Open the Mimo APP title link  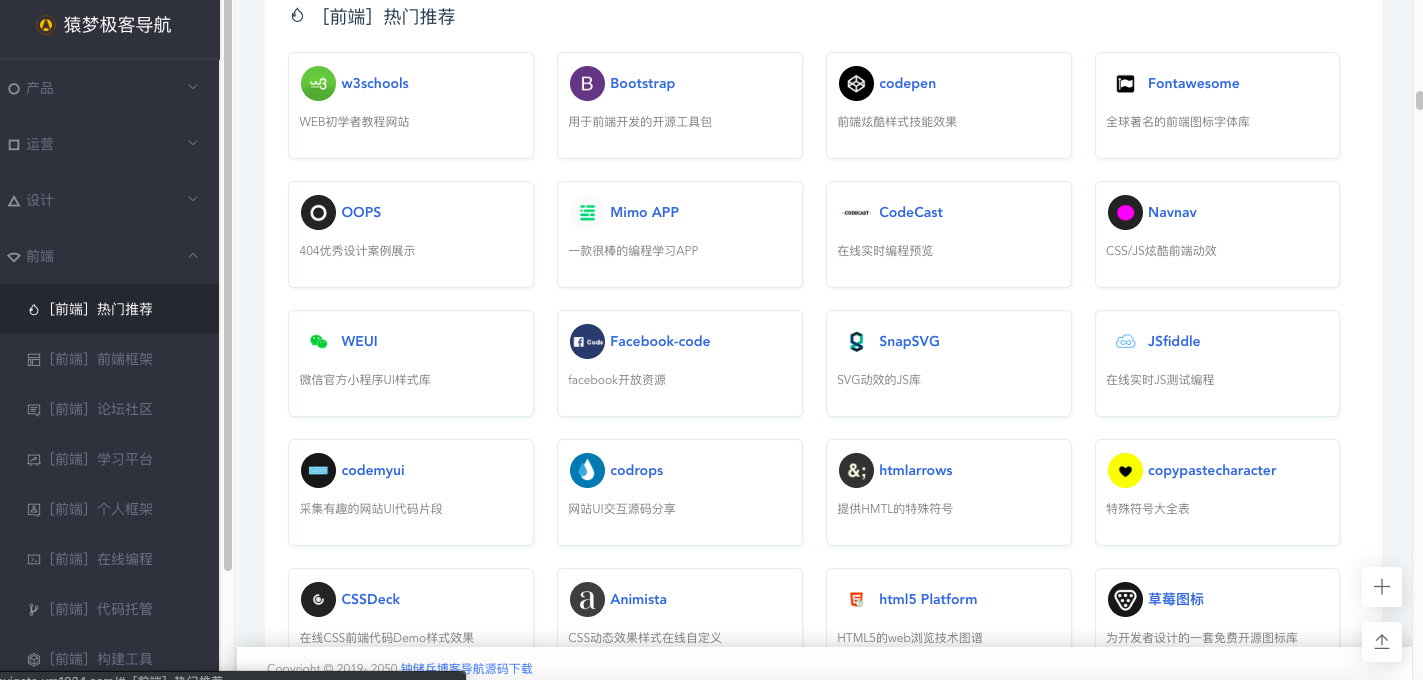(645, 213)
